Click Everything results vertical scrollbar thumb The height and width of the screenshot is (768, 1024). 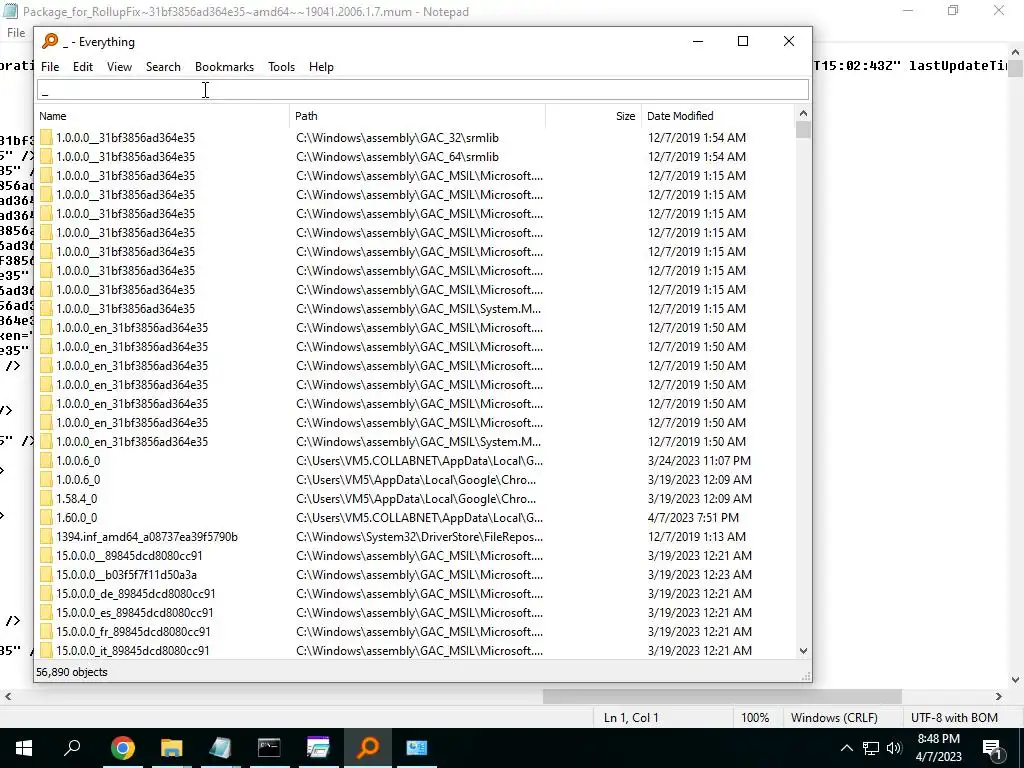coord(803,130)
